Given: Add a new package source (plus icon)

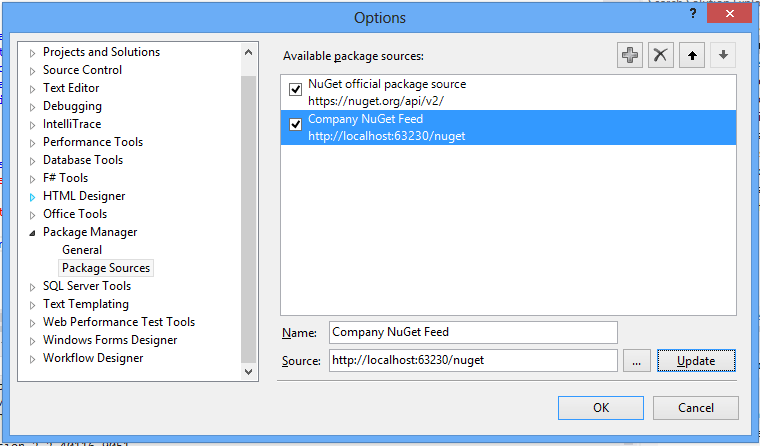Looking at the screenshot, I should tap(630, 56).
